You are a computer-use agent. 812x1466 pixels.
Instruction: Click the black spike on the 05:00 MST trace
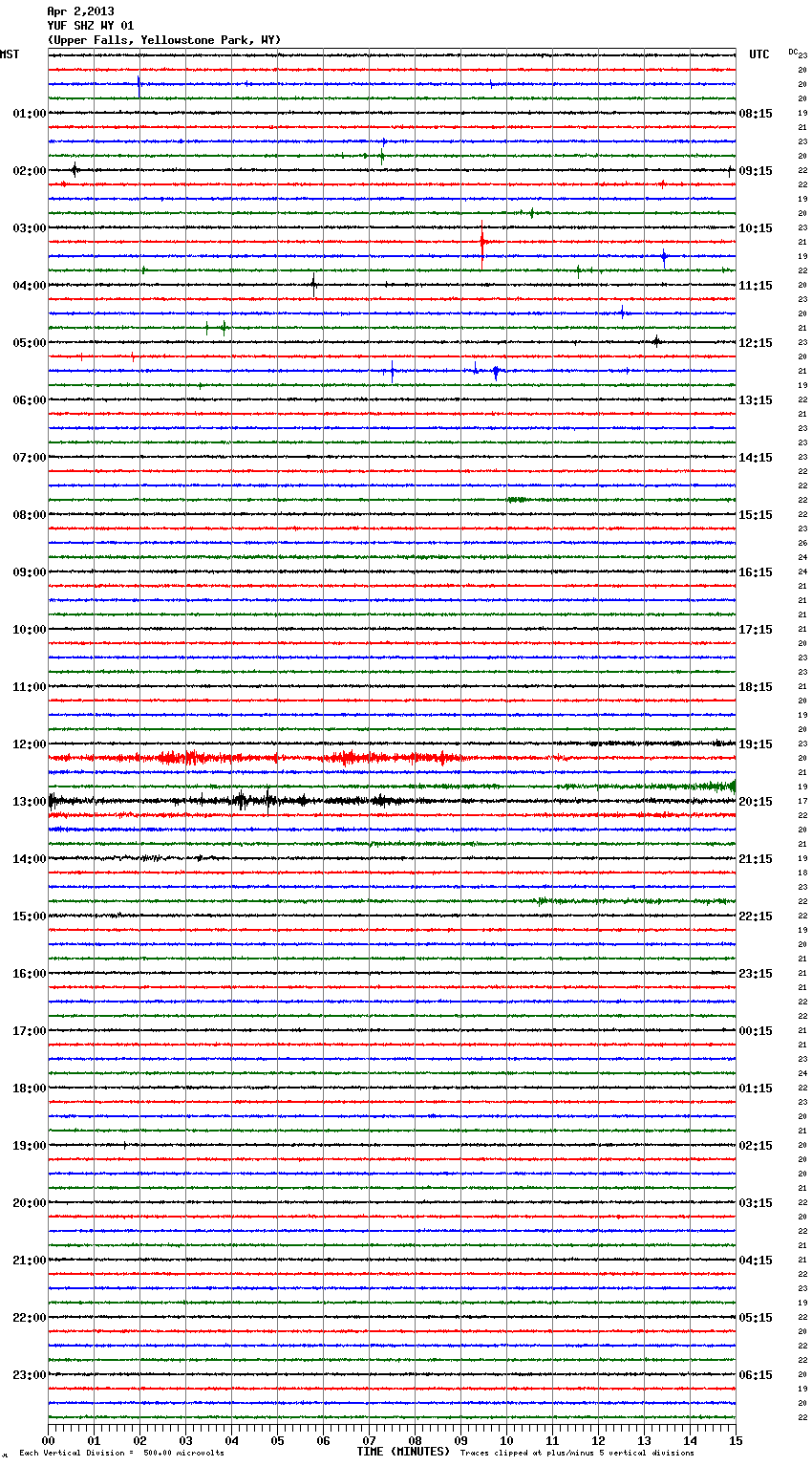coord(656,341)
